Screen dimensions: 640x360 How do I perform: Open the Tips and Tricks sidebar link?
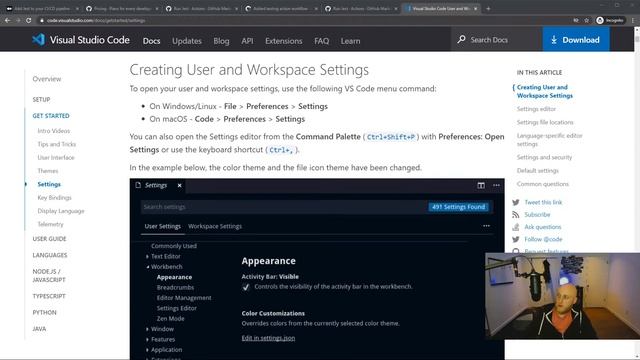[x=57, y=144]
